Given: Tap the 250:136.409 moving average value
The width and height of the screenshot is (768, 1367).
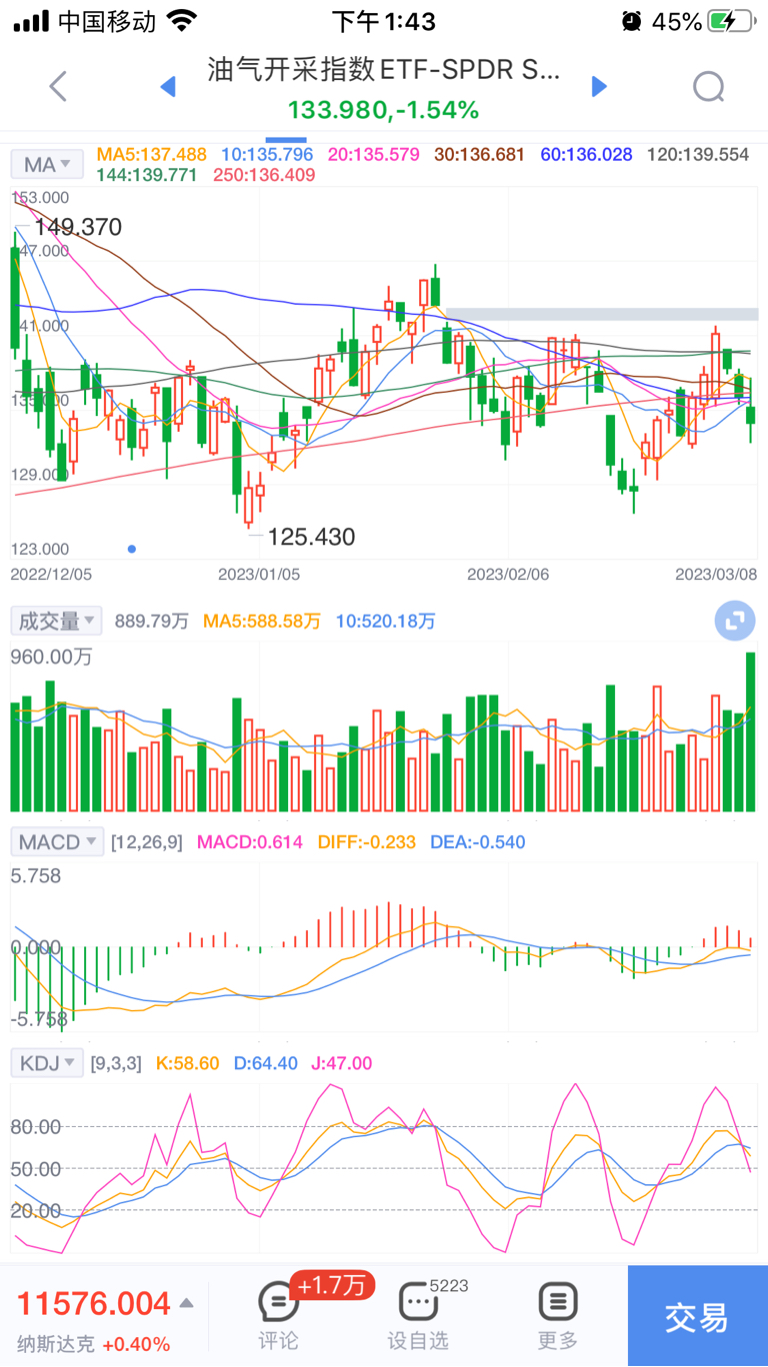Looking at the screenshot, I should tap(263, 175).
